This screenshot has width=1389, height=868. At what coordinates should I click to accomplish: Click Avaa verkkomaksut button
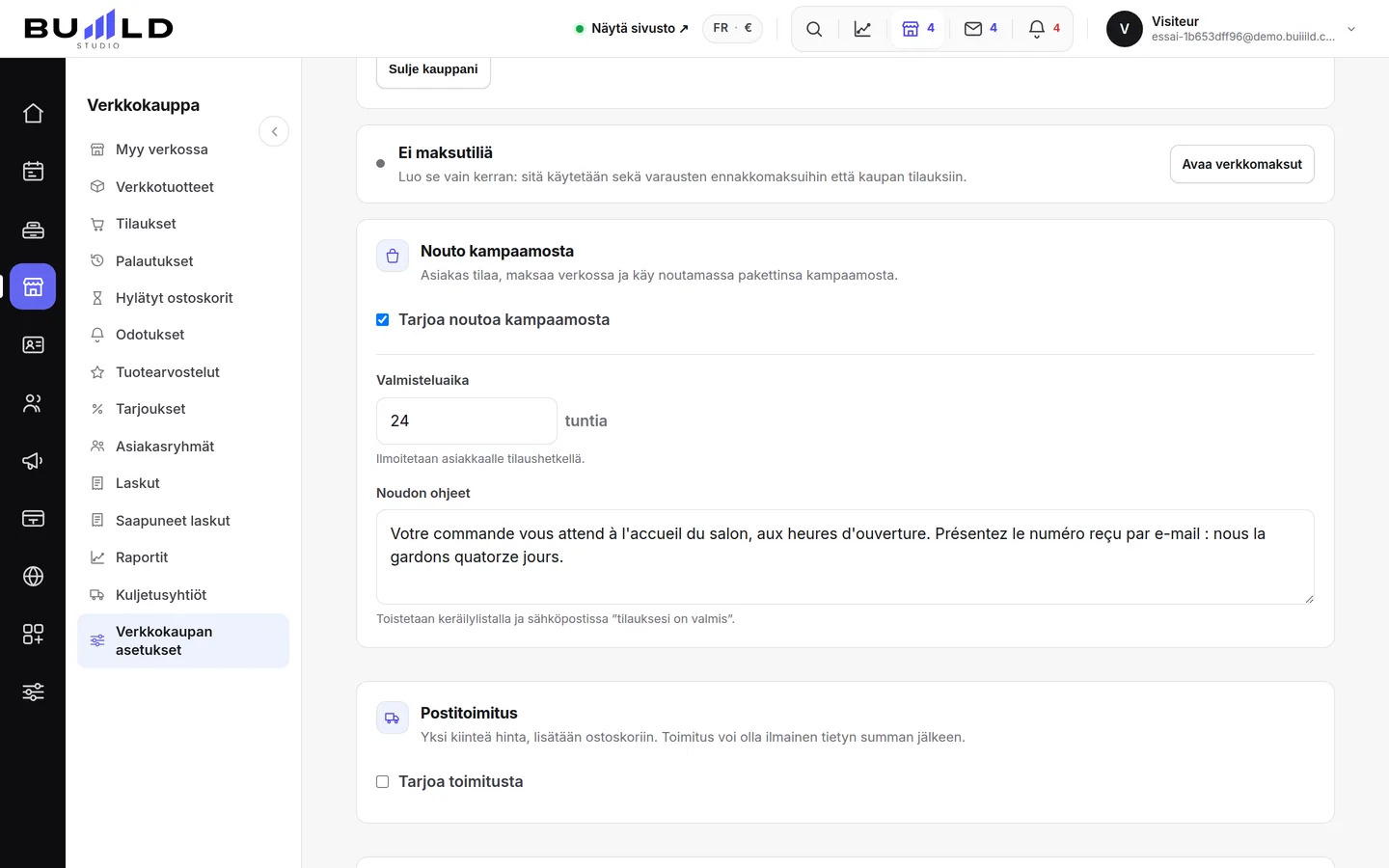pyautogui.click(x=1241, y=164)
